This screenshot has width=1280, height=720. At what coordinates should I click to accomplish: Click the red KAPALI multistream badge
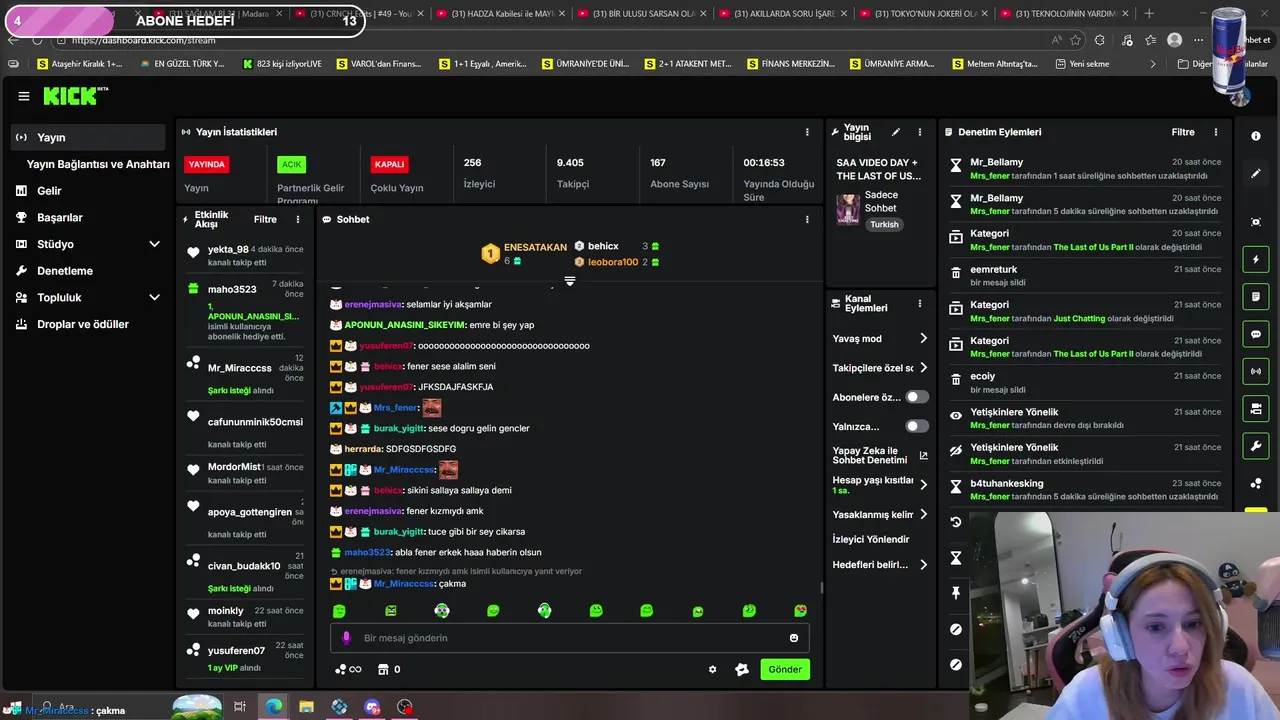pos(389,164)
